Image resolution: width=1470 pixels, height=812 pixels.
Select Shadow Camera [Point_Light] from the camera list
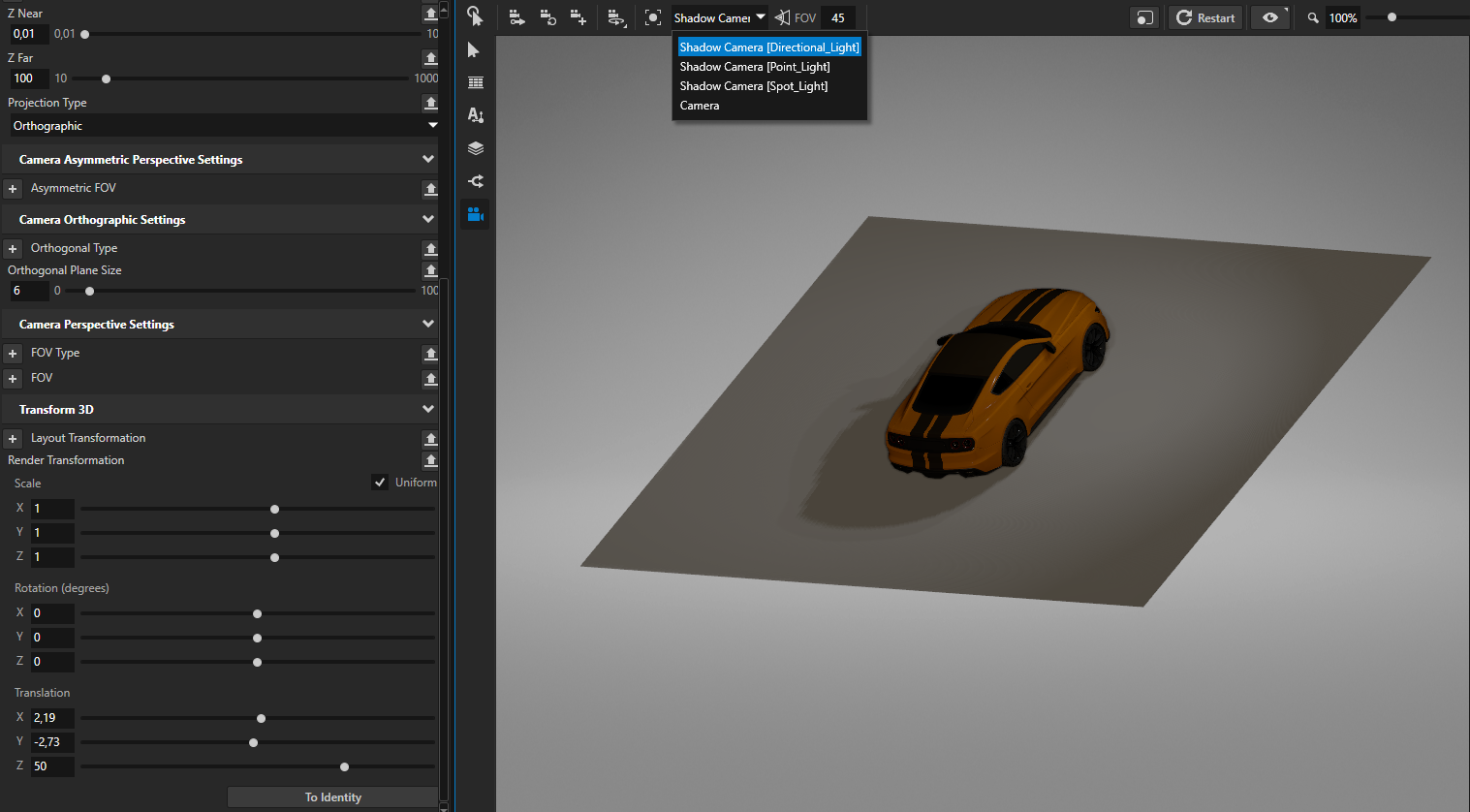754,66
